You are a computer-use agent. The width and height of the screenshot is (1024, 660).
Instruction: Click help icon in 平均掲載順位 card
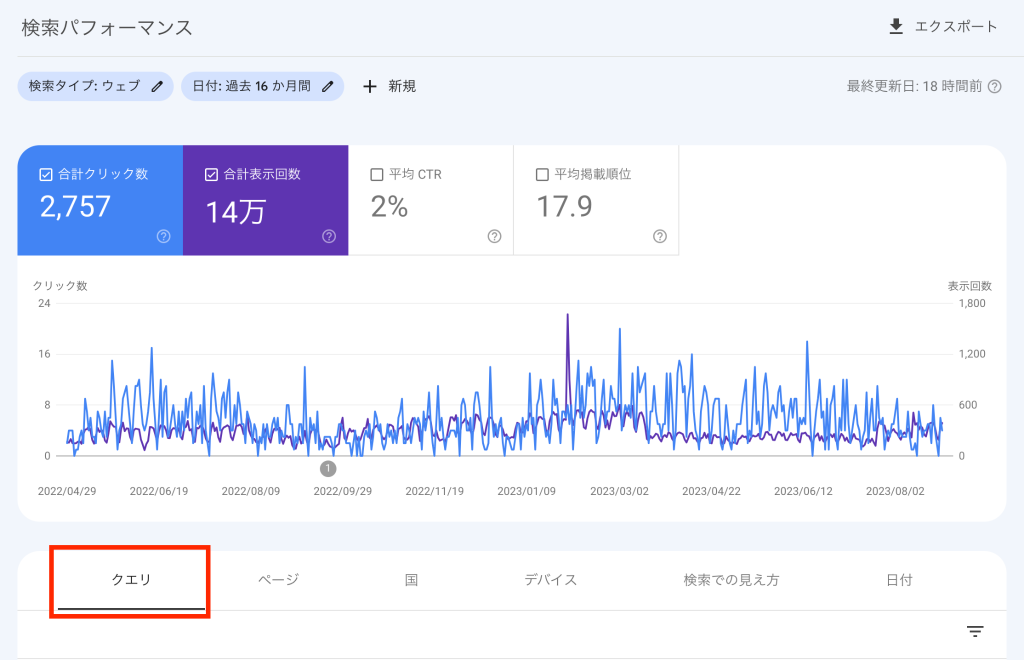[659, 236]
